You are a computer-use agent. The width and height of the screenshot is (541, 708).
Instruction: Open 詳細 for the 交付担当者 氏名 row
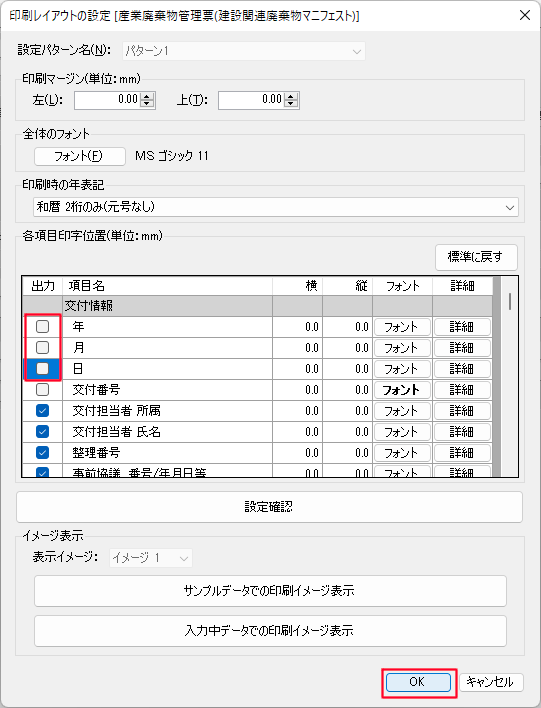[462, 432]
